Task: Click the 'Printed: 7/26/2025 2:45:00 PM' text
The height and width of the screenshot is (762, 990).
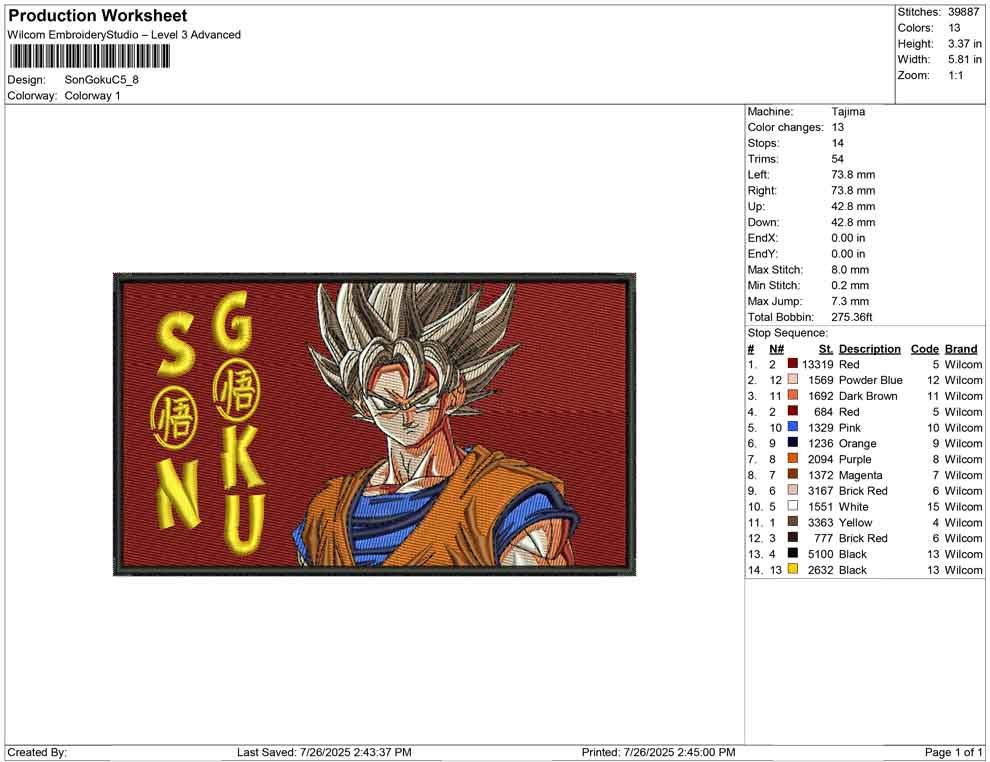Action: (659, 752)
